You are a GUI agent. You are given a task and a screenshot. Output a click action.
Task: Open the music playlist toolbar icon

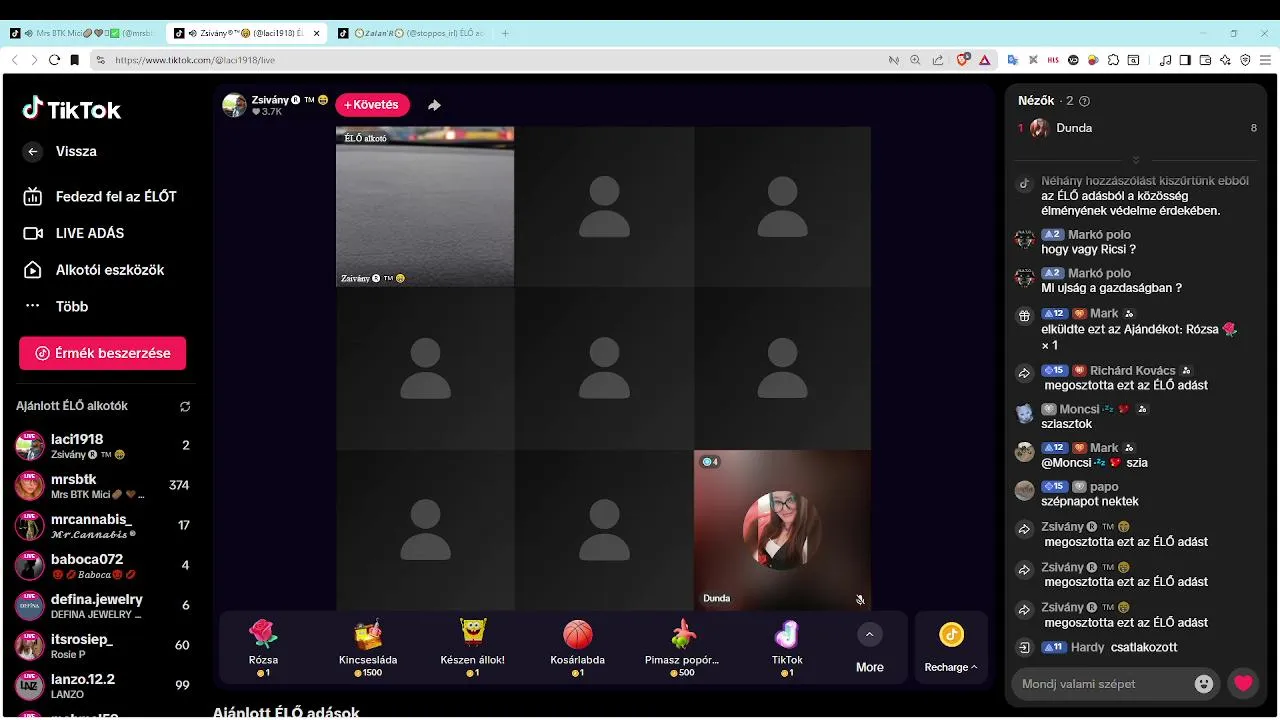coord(1165,60)
